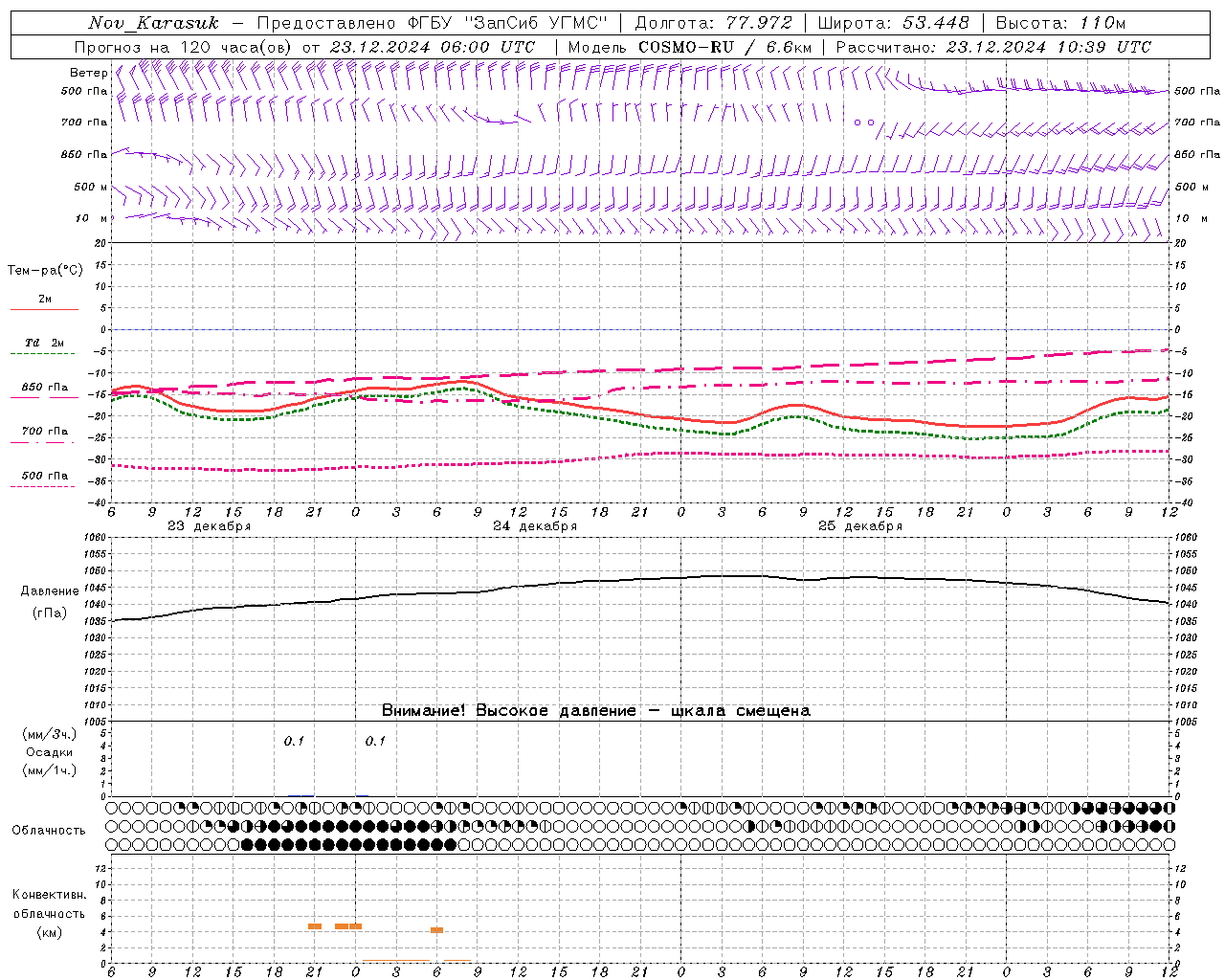Click the 'Осадки' precipitation label
Image resolution: width=1225 pixels, height=980 pixels.
49,752
